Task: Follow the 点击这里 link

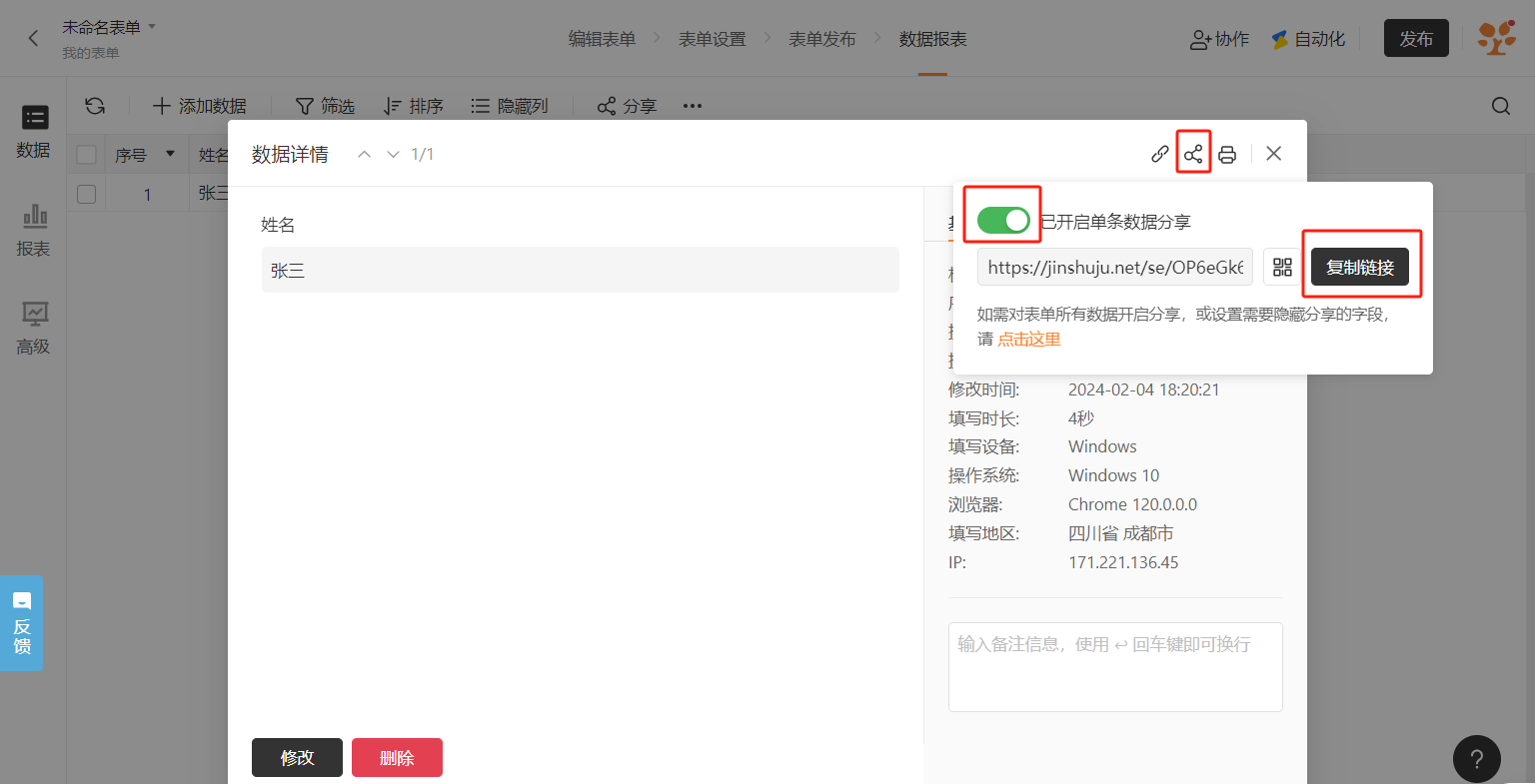Action: click(x=1029, y=340)
